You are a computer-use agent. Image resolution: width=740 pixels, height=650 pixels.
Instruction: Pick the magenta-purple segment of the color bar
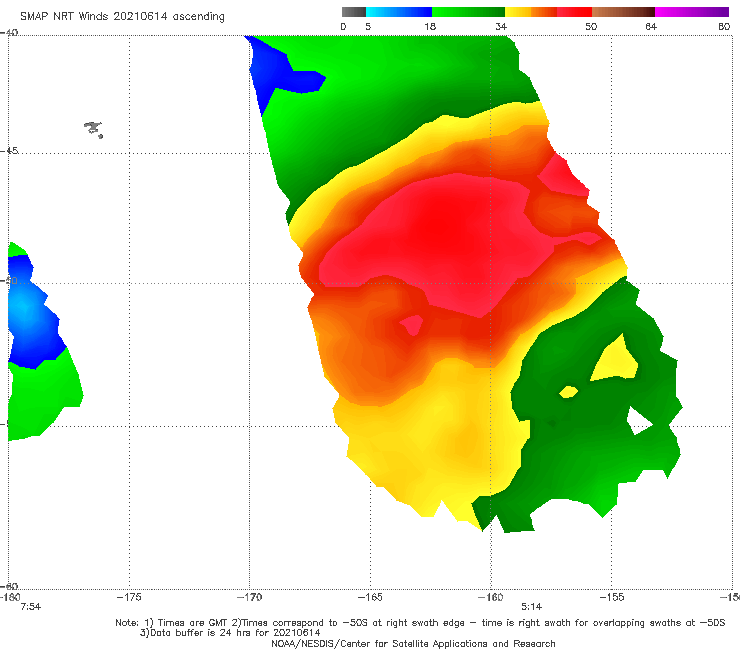point(692,12)
